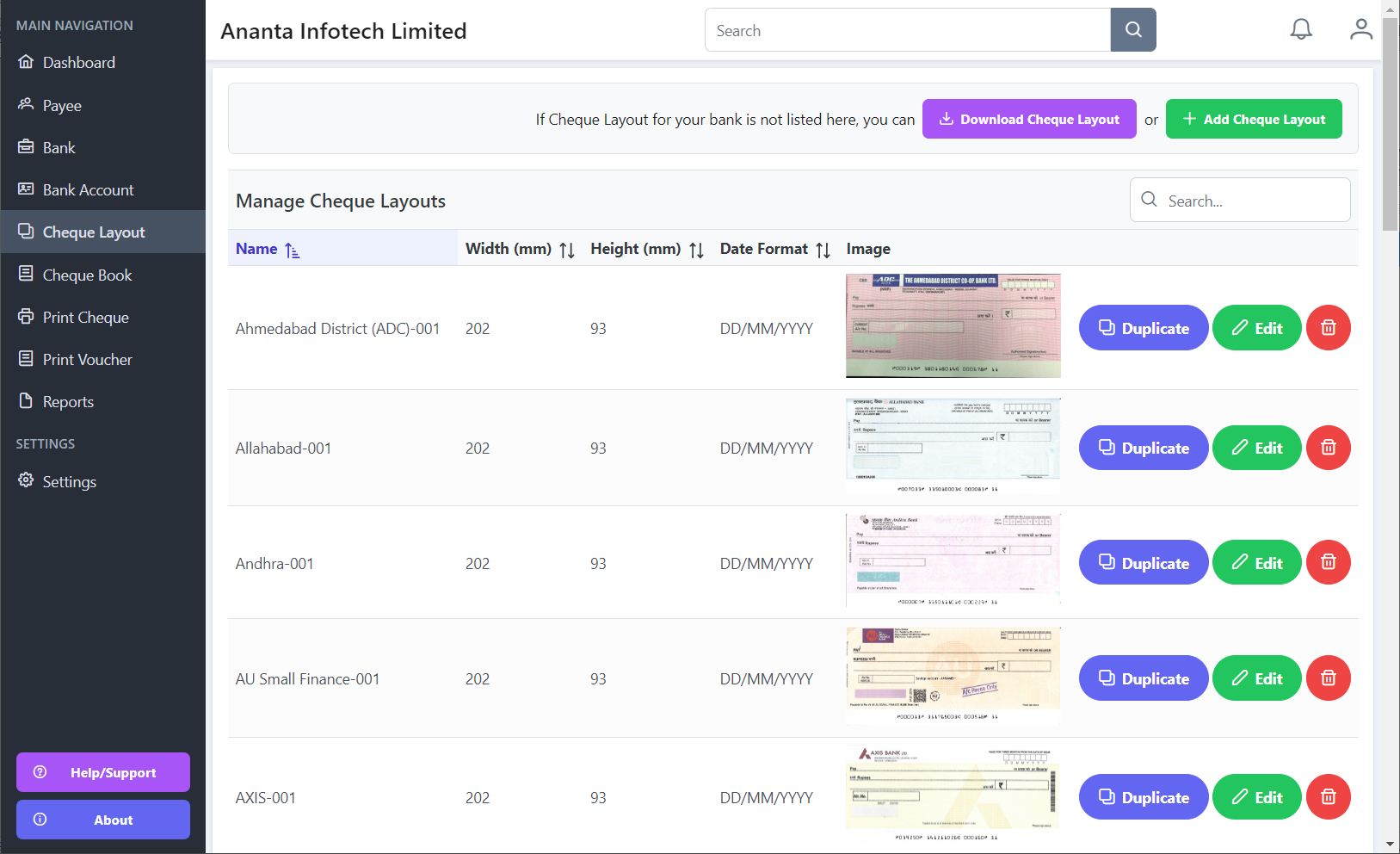
Task: Click the red delete icon for AXIS-001
Action: pos(1329,797)
